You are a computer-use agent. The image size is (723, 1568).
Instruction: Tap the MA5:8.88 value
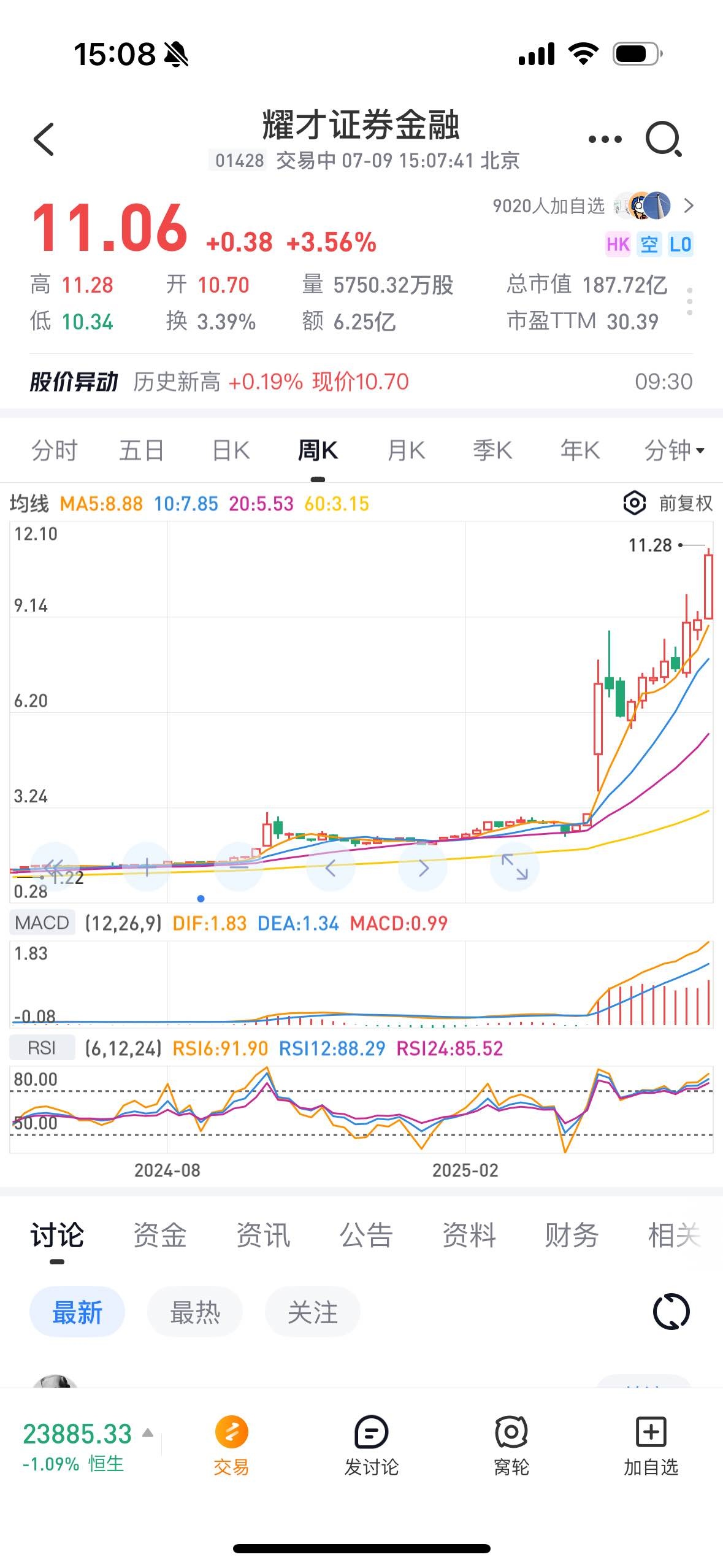point(101,504)
